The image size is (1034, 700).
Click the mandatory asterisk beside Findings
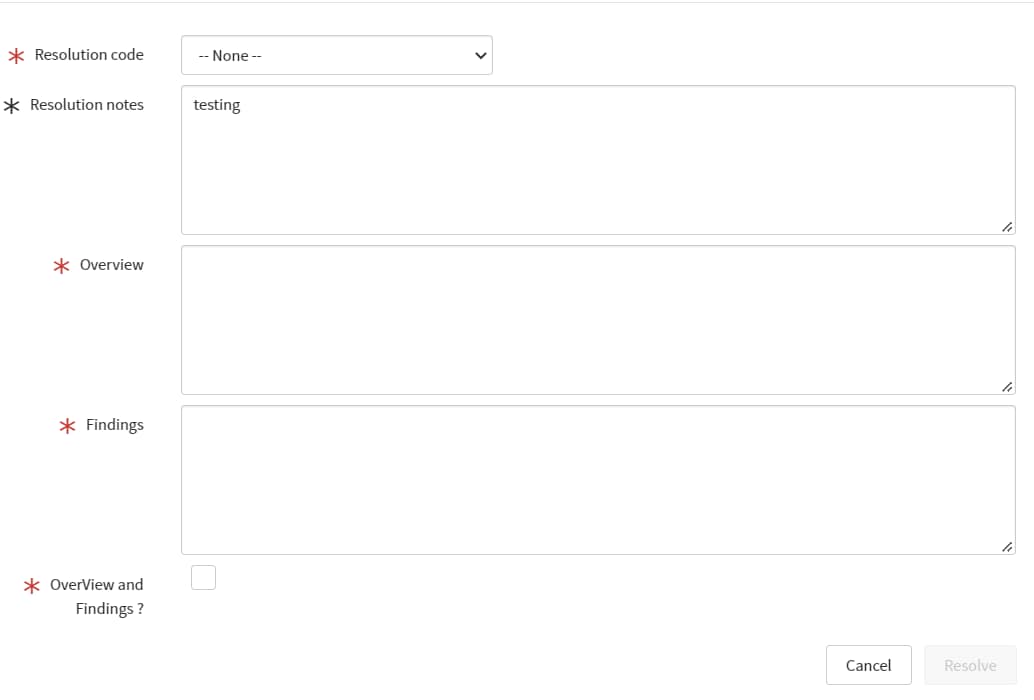tap(67, 426)
